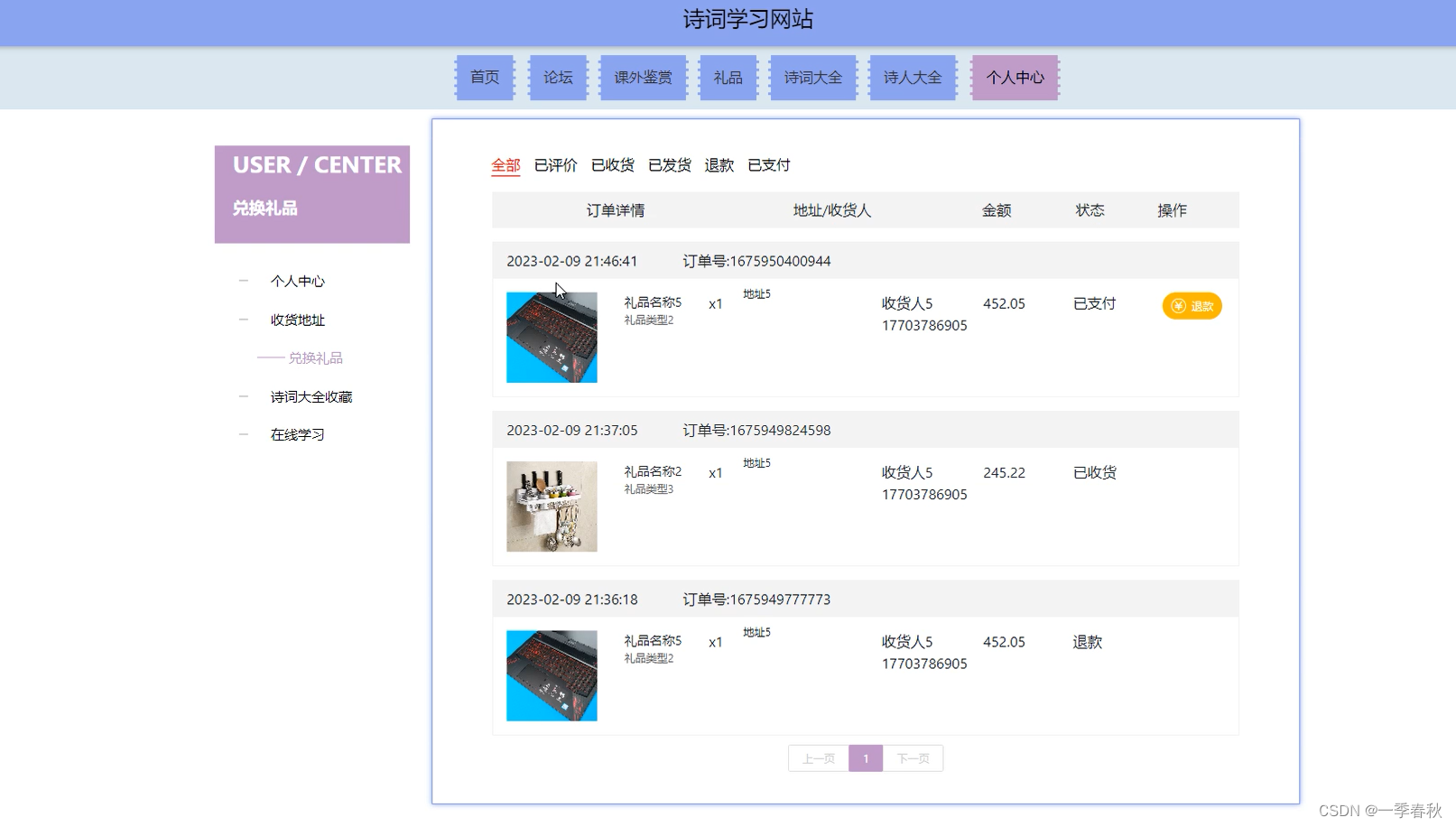Screen dimensions: 1456x827
Task: Go to 下一页 in pagination
Action: click(913, 757)
